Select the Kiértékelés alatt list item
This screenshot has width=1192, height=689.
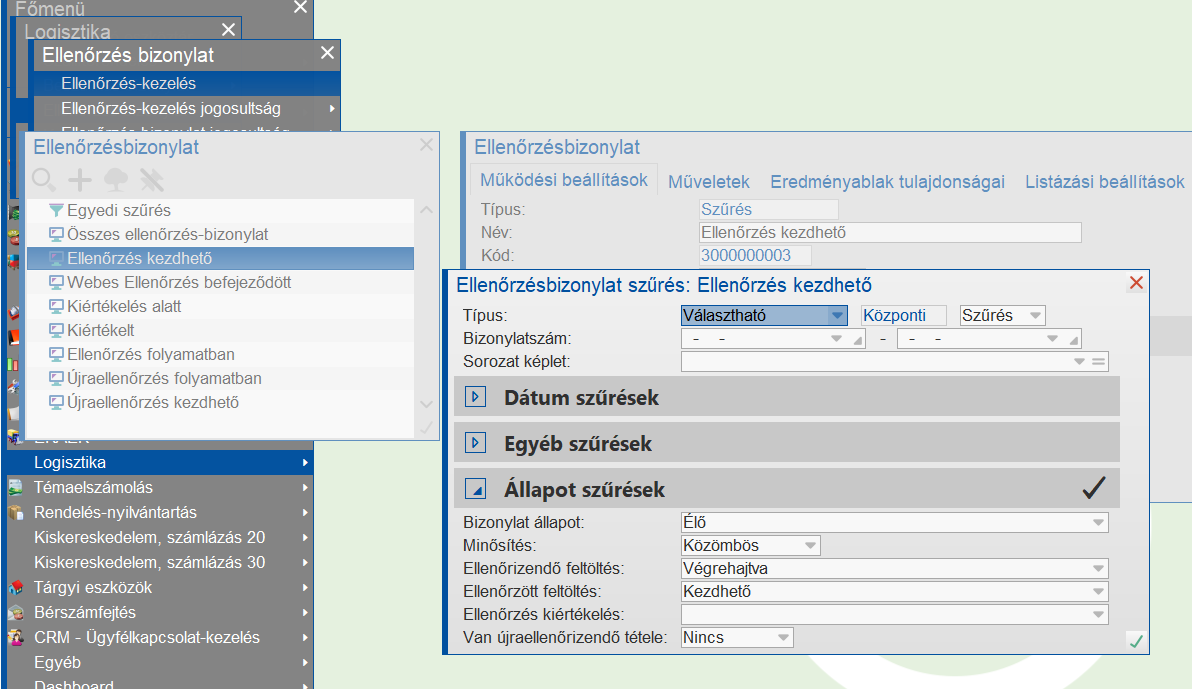tap(220, 306)
